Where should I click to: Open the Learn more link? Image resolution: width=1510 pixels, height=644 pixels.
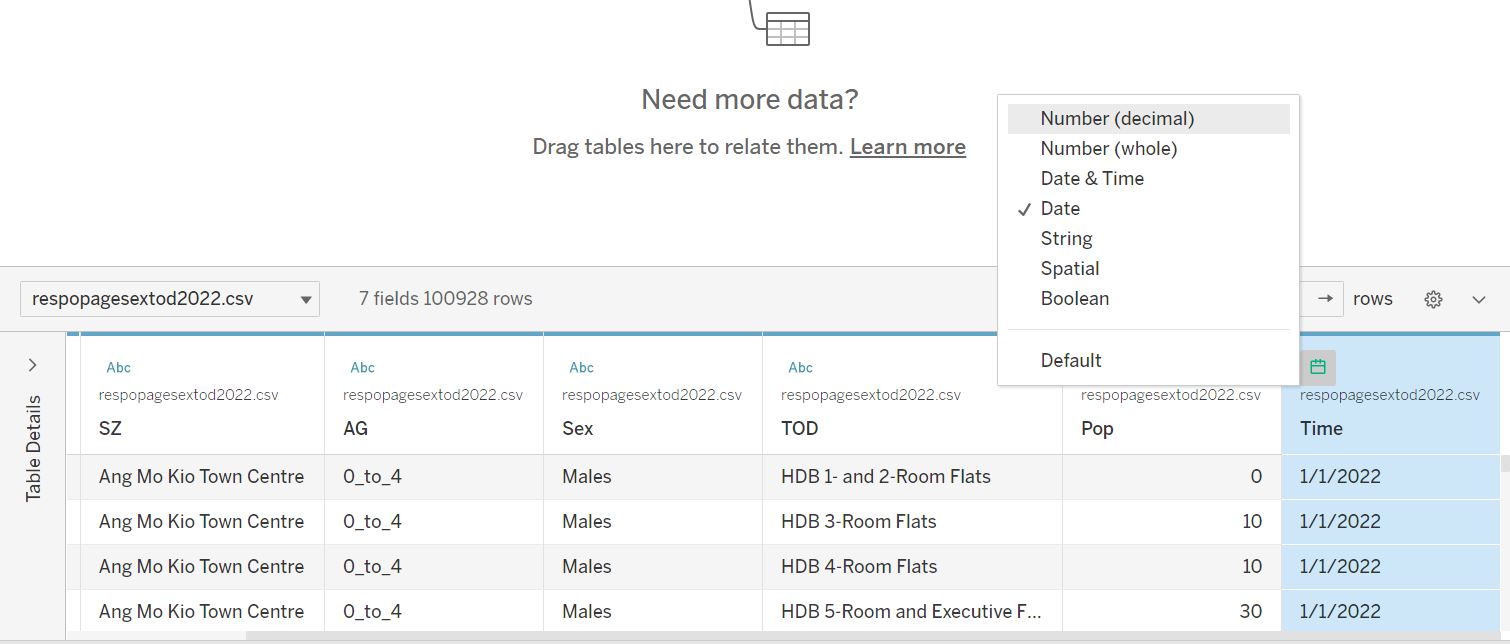pos(907,147)
